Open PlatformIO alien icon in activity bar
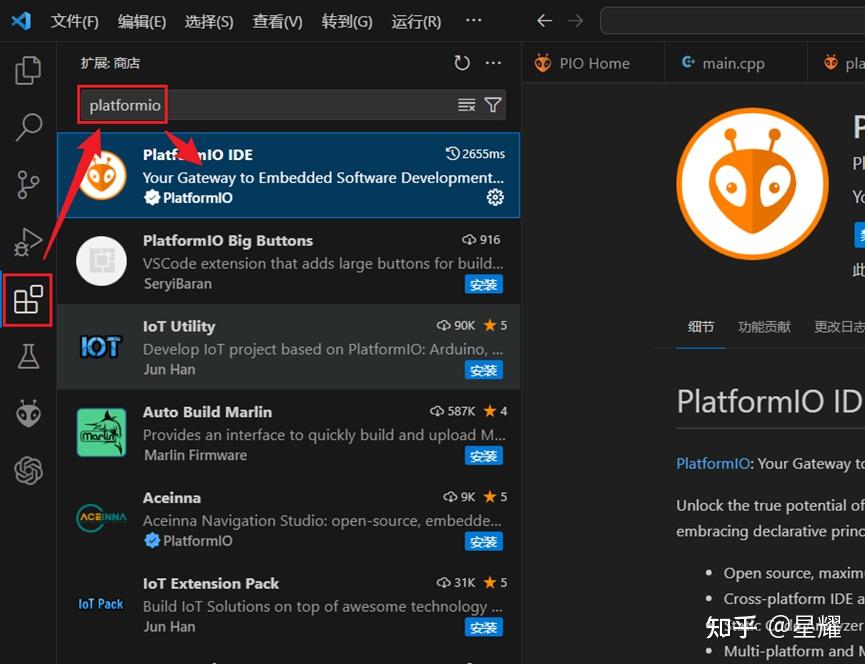The height and width of the screenshot is (664, 865). [27, 413]
